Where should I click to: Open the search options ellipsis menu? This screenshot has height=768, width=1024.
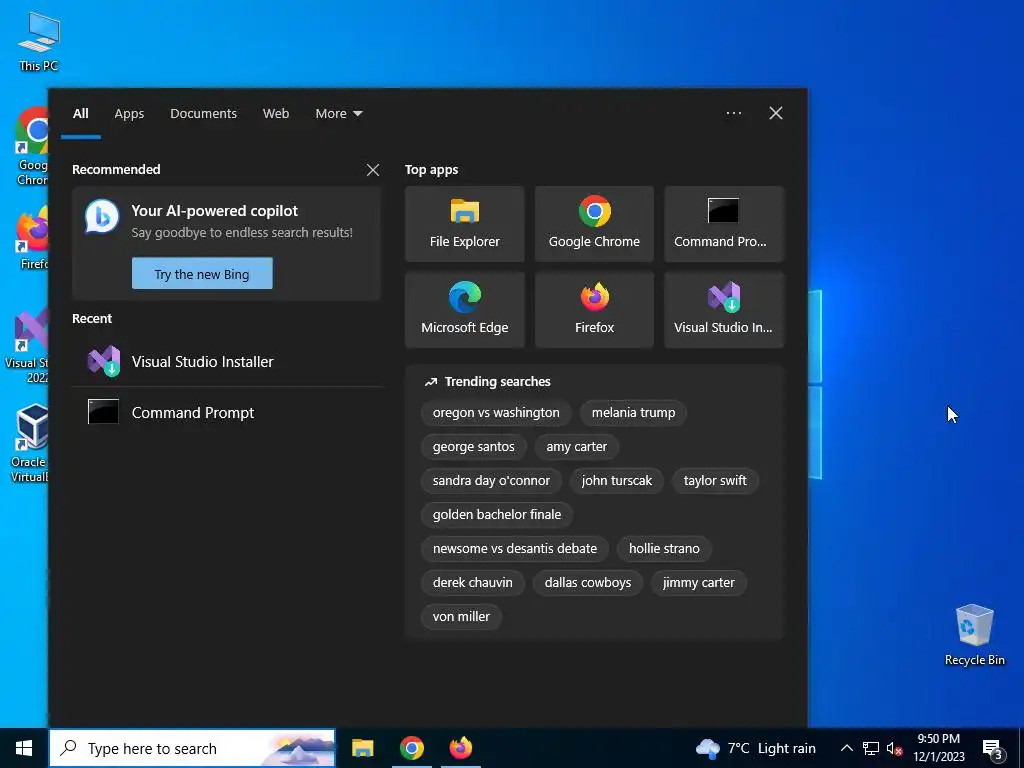(733, 113)
